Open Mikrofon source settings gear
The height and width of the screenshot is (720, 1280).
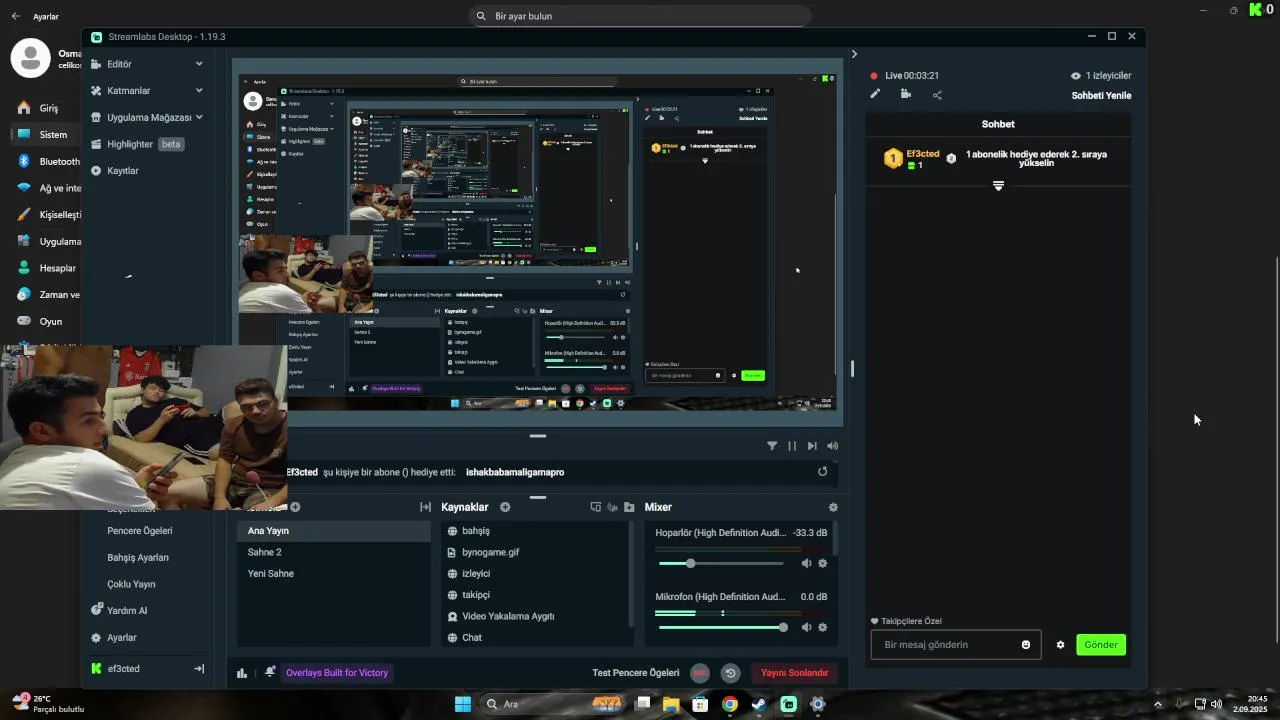click(823, 627)
